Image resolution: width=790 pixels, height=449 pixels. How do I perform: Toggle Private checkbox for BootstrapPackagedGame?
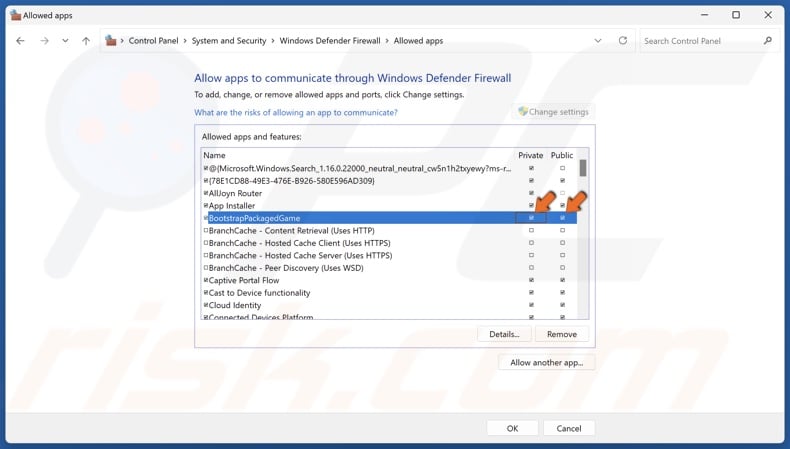click(531, 218)
